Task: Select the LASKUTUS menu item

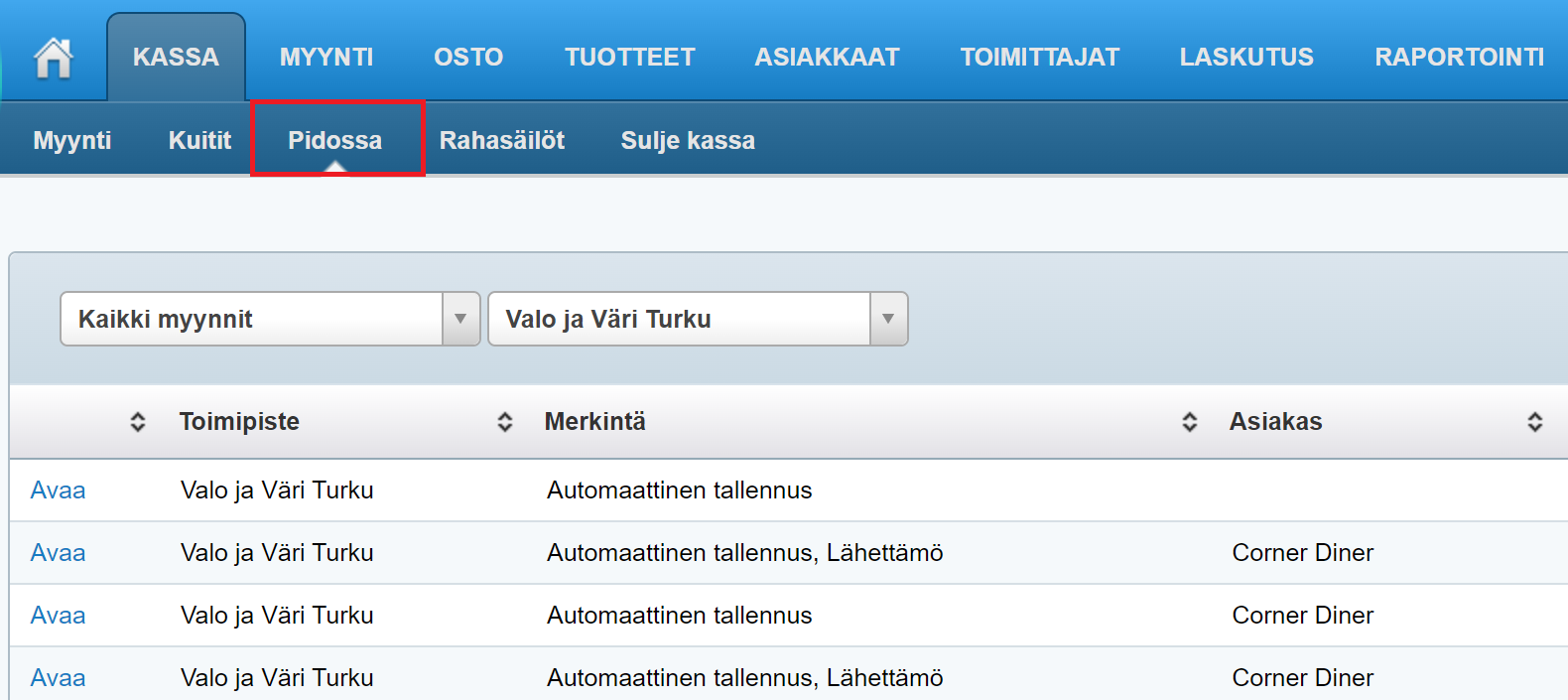Action: pyautogui.click(x=1246, y=58)
